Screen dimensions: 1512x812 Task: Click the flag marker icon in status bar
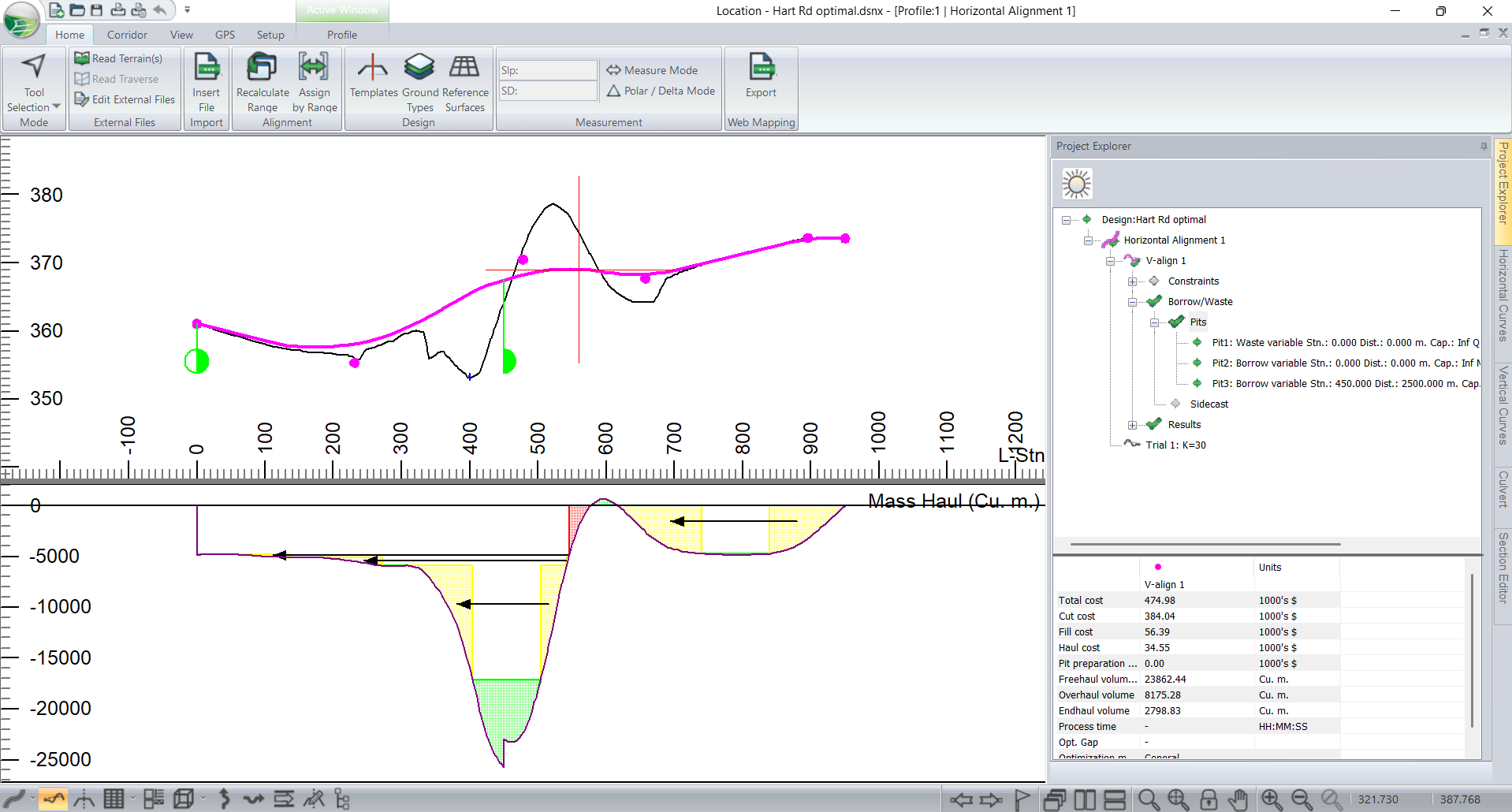[1022, 799]
